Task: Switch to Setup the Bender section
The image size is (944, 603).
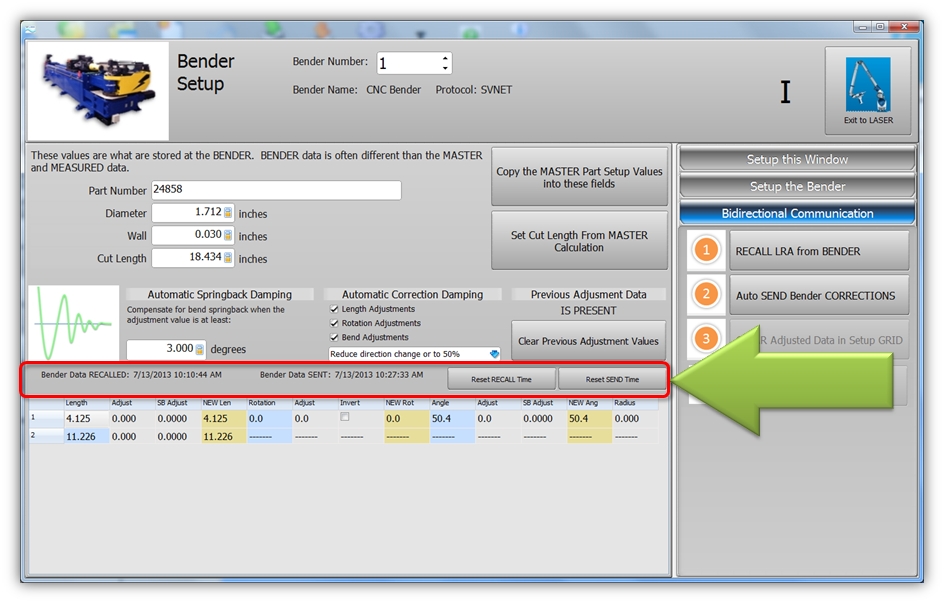Action: pyautogui.click(x=797, y=187)
